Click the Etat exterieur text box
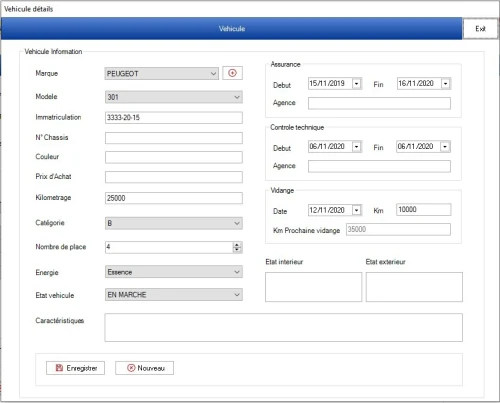The image size is (500, 403). (x=414, y=287)
